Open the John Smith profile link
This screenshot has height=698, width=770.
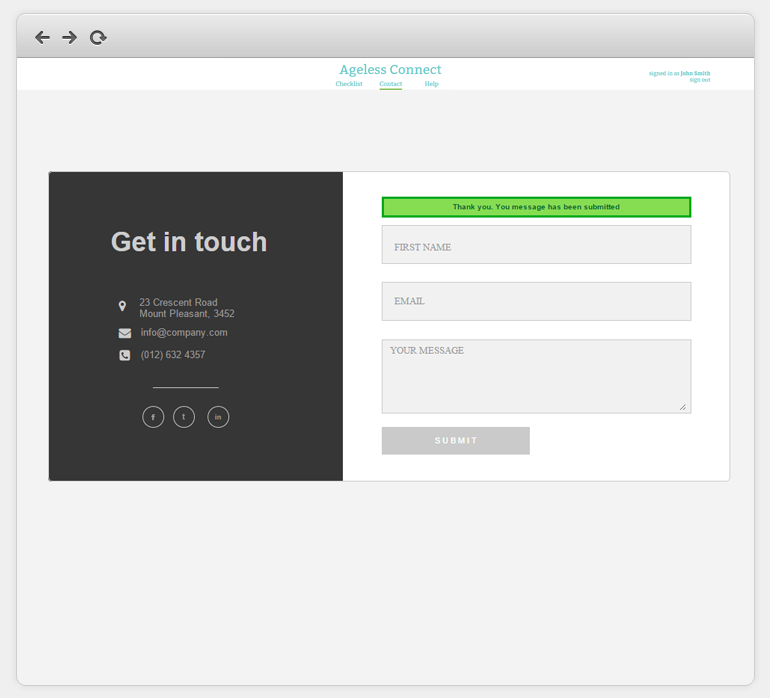(696, 73)
